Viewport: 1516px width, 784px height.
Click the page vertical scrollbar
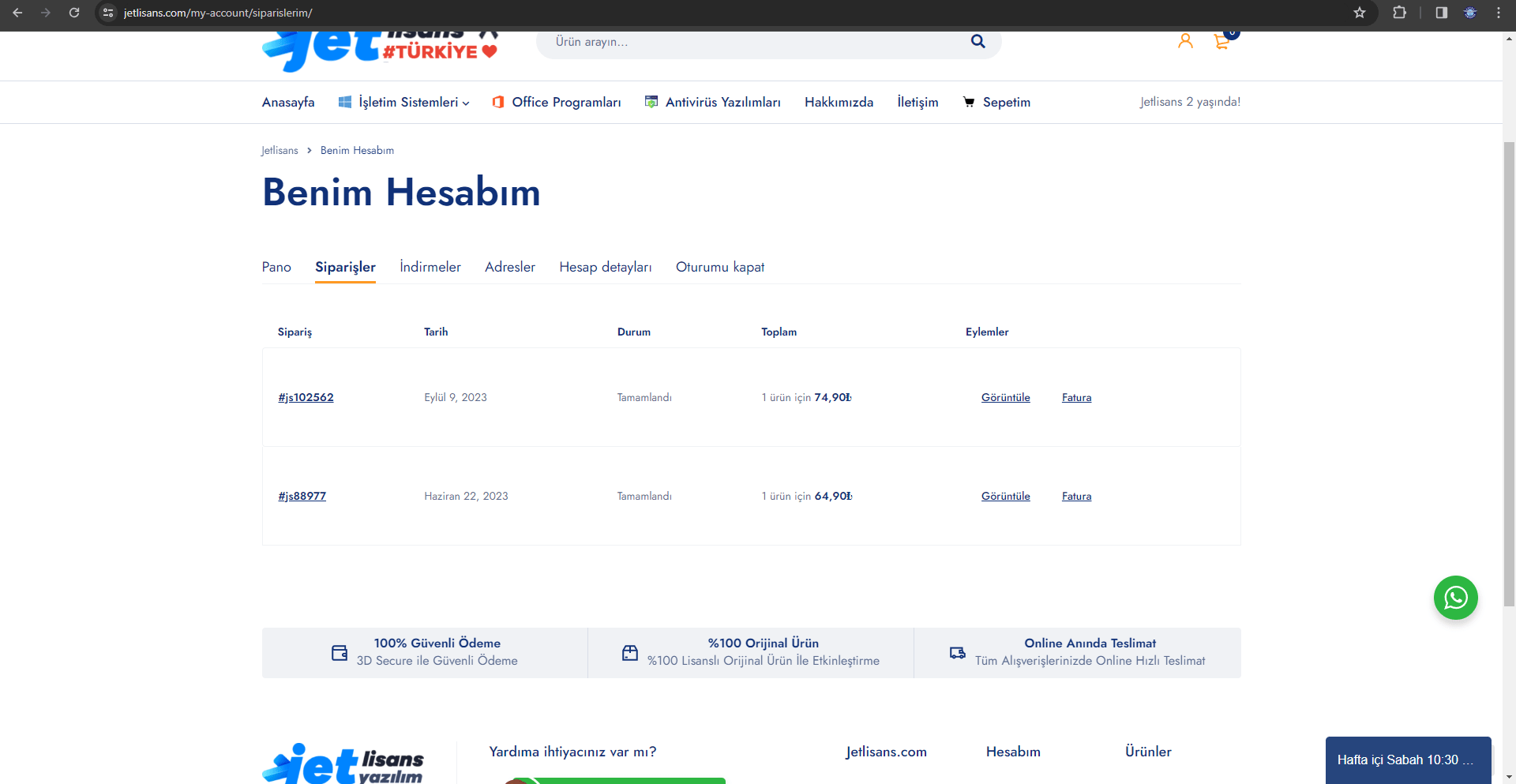click(1509, 374)
